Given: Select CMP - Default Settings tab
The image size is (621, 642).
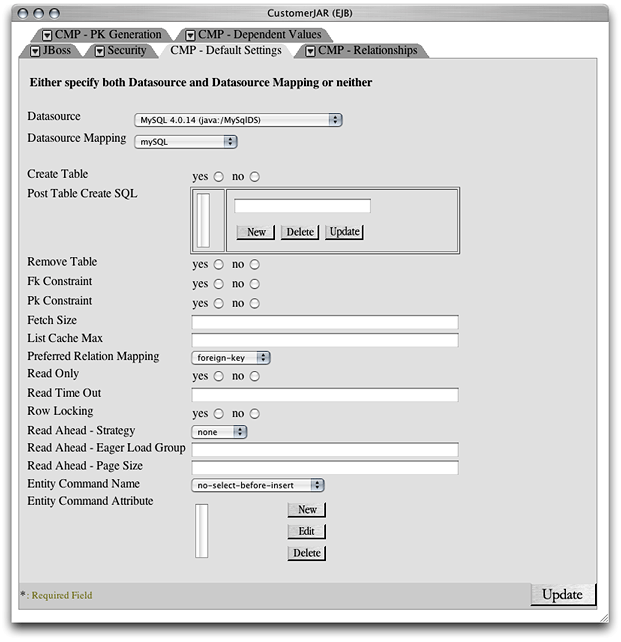Looking at the screenshot, I should (x=226, y=50).
